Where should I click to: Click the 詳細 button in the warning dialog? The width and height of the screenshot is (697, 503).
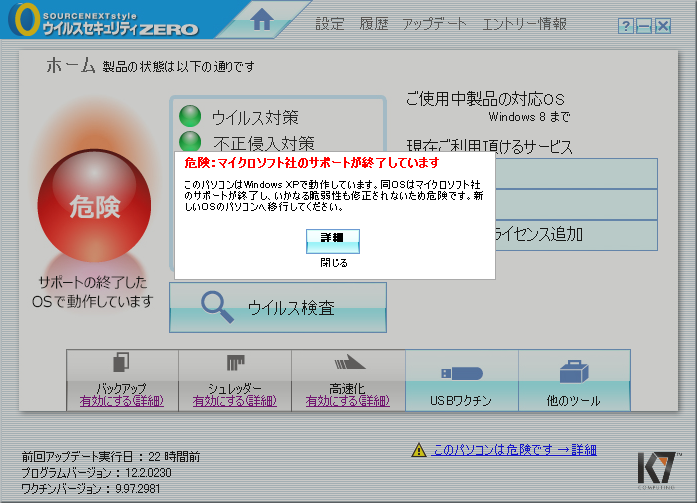pyautogui.click(x=332, y=241)
